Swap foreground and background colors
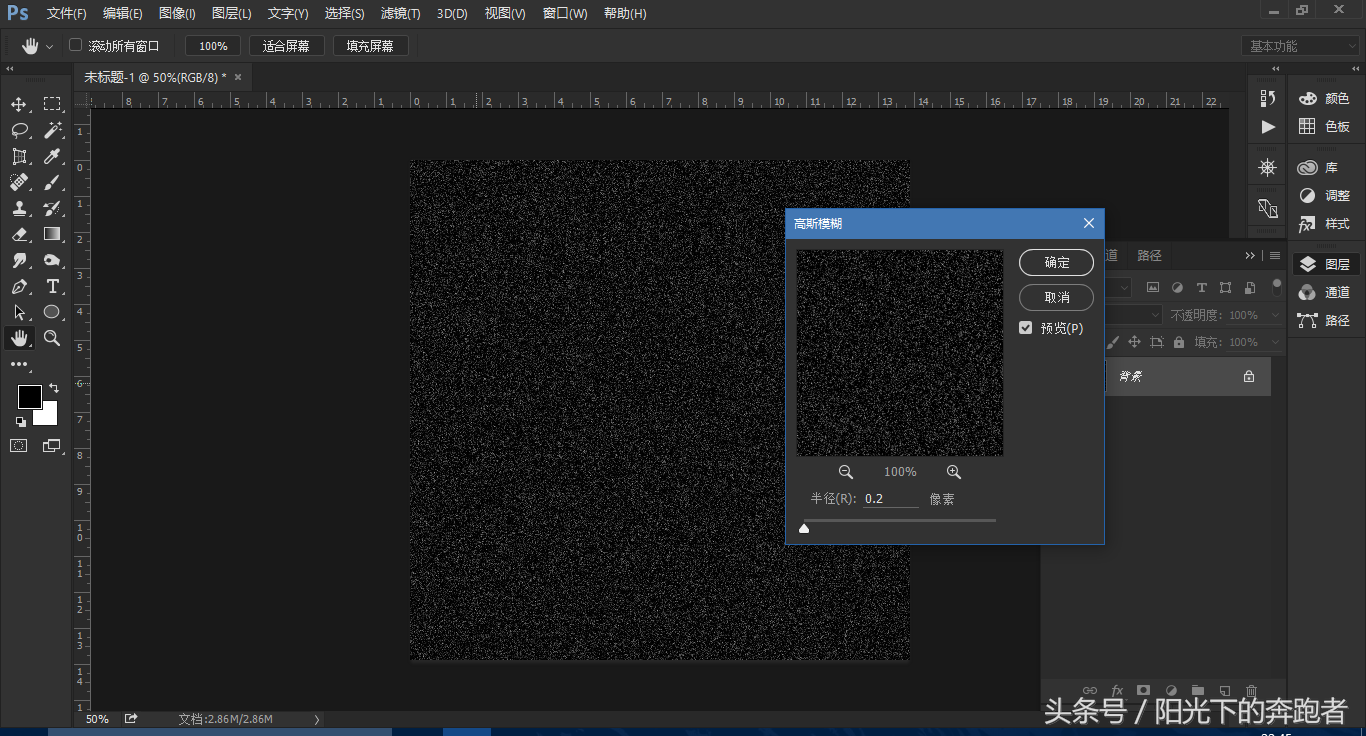The width and height of the screenshot is (1366, 736). coord(53,388)
